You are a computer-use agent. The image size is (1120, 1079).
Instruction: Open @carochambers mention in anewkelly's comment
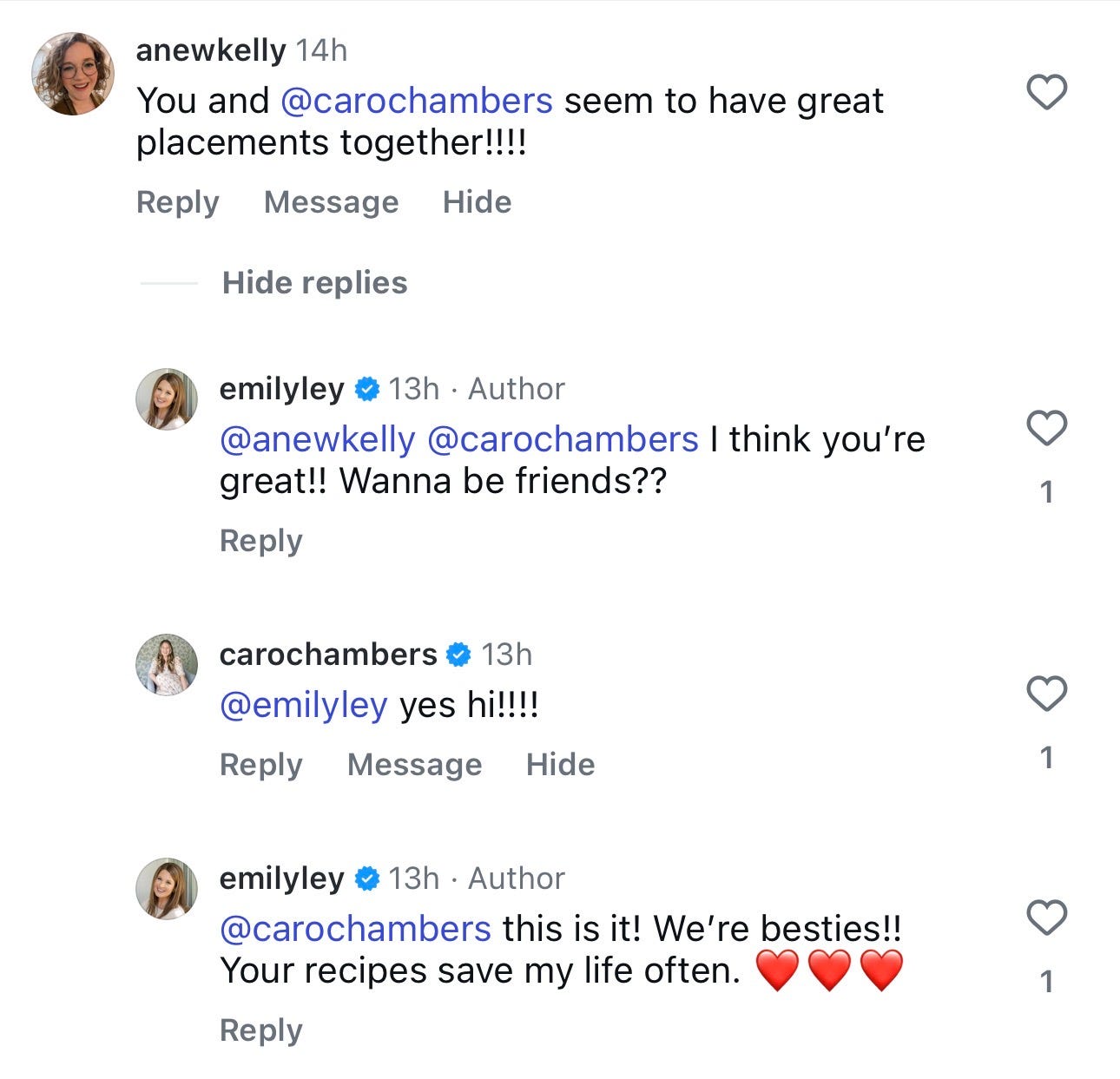coord(417,102)
